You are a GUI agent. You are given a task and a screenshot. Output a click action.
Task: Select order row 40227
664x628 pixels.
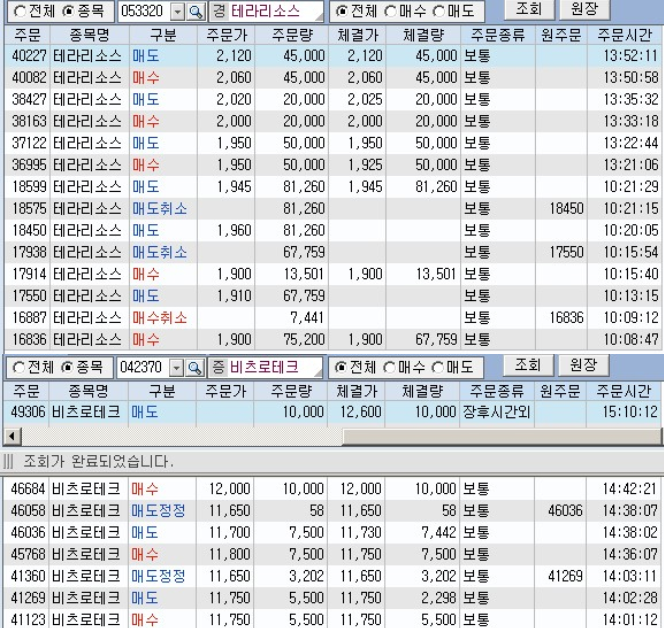pos(333,55)
